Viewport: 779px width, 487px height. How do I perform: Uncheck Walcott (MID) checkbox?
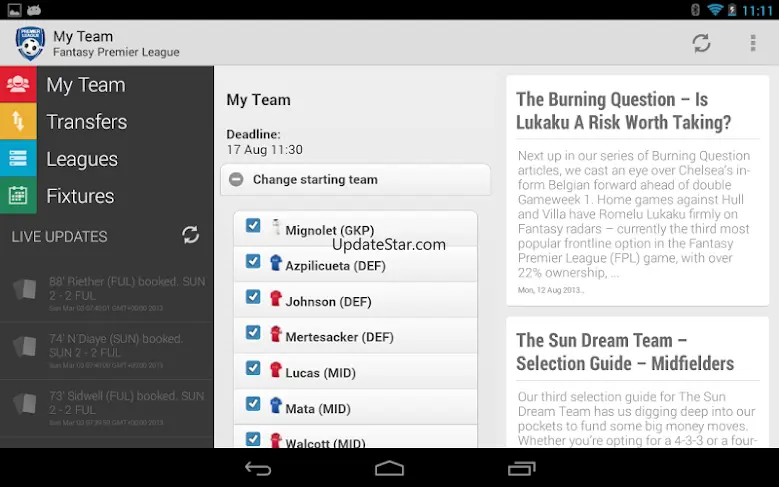253,439
